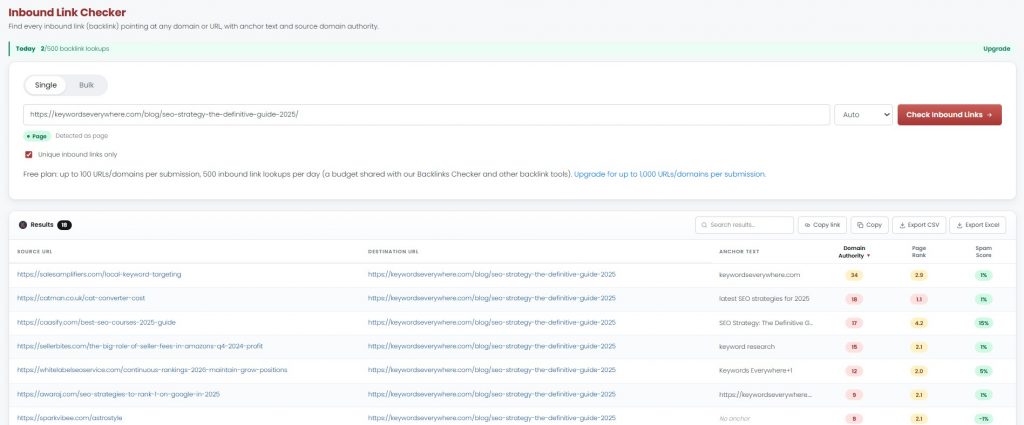
Task: Click the Results count badge
Action: 65,225
